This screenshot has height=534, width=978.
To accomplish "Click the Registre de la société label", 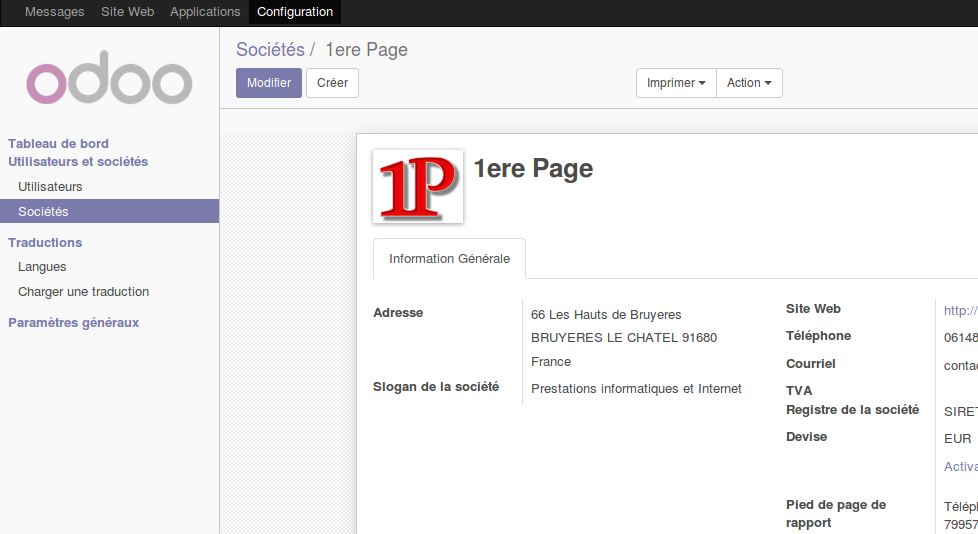I will 853,410.
